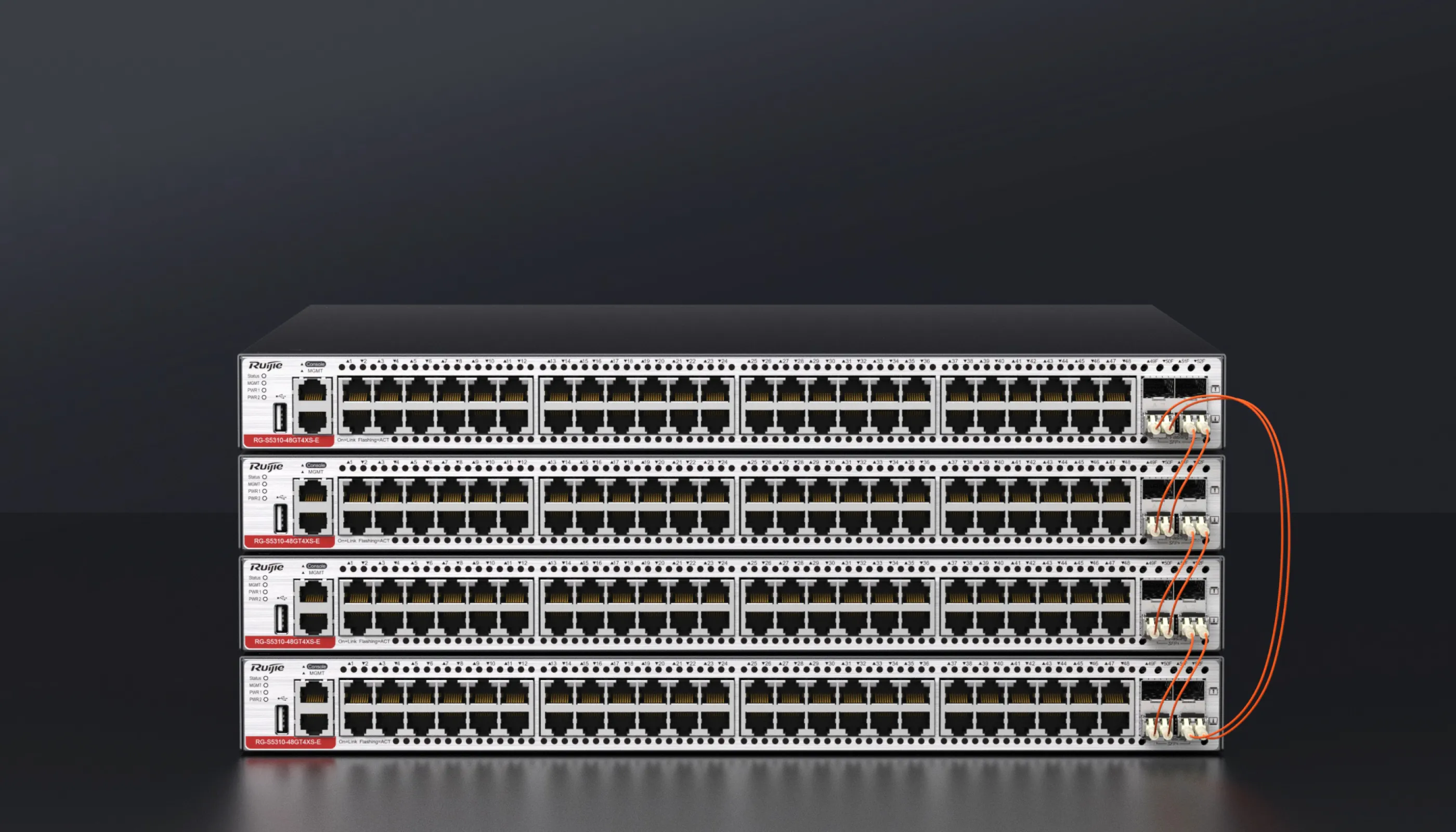This screenshot has width=1456, height=832.
Task: Click the RG-S5310-48GT4XS-E label on the top switch
Action: click(287, 440)
